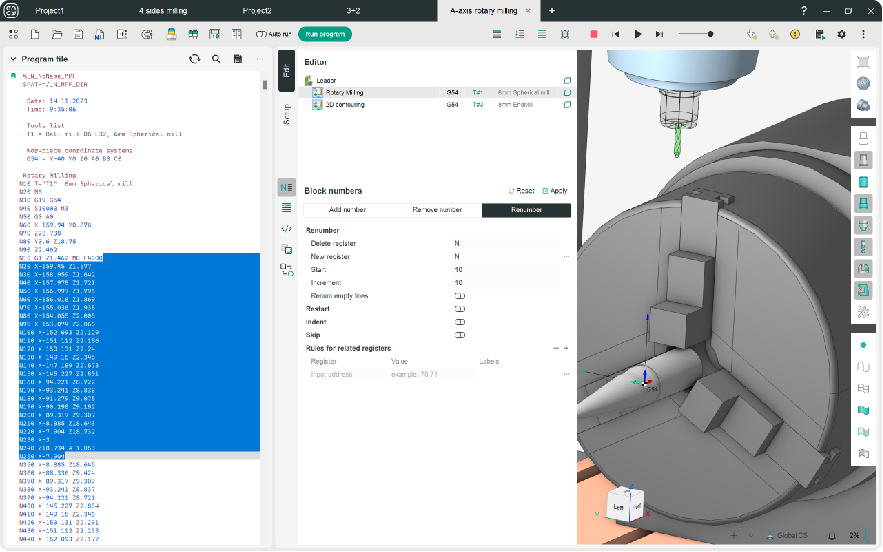Select the Add number tab
This screenshot has height=552, width=883.
347,210
